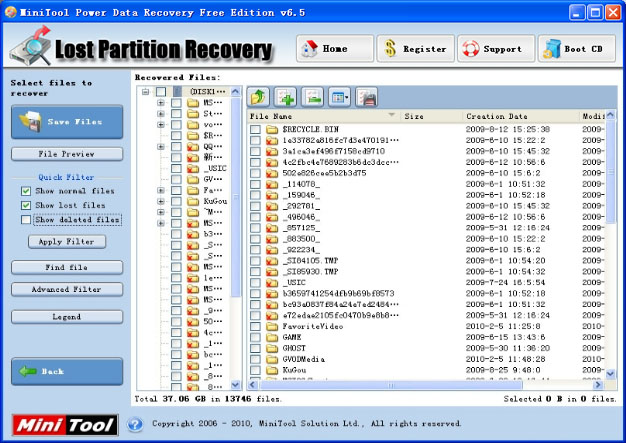Select the _SI85930.TMP entry
Screen dimensions: 626x443
(x=310, y=272)
